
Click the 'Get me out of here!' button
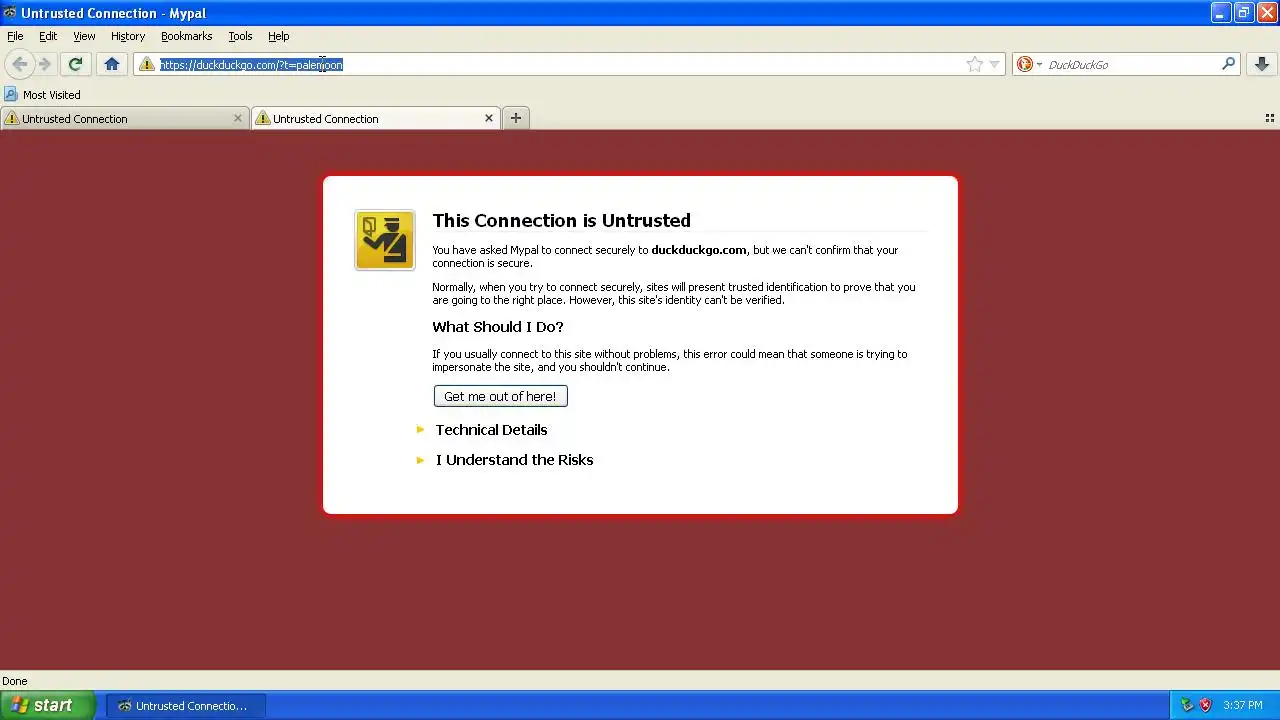tap(500, 396)
